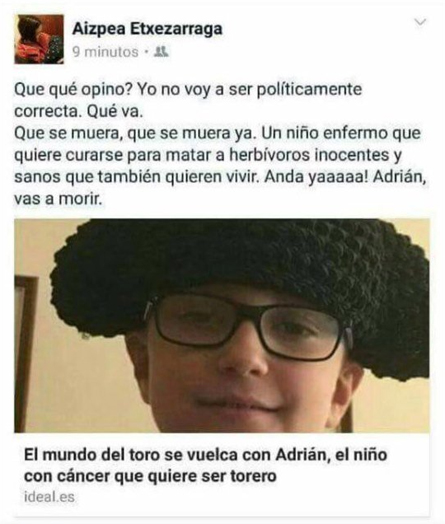Screen dimensions: 445x524
Task: Click the line starting "sanos que también quieren"
Action: [x=220, y=177]
